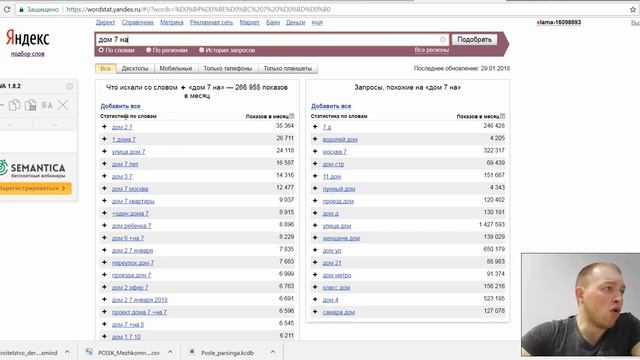
Task: Click plus icon beside «переулок дом 7»
Action: coord(104,262)
